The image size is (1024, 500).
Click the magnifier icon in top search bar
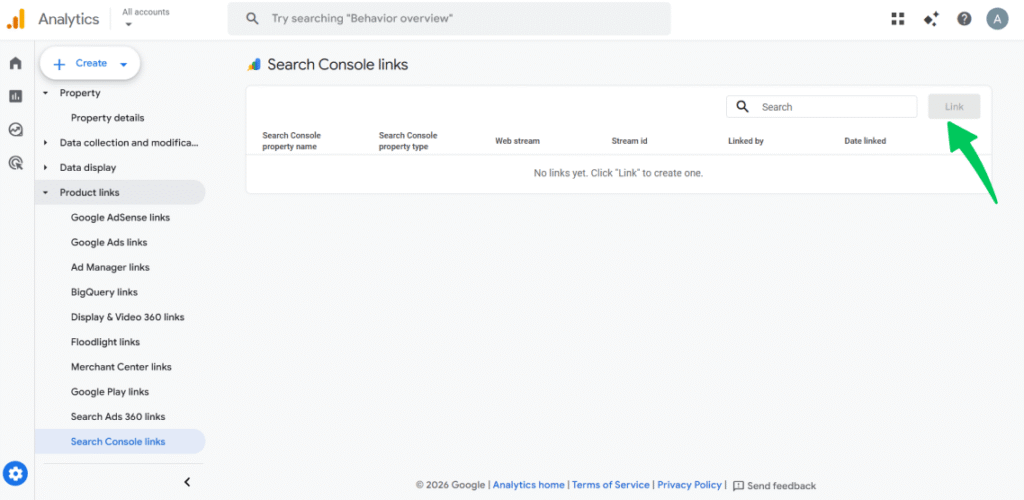[x=252, y=18]
